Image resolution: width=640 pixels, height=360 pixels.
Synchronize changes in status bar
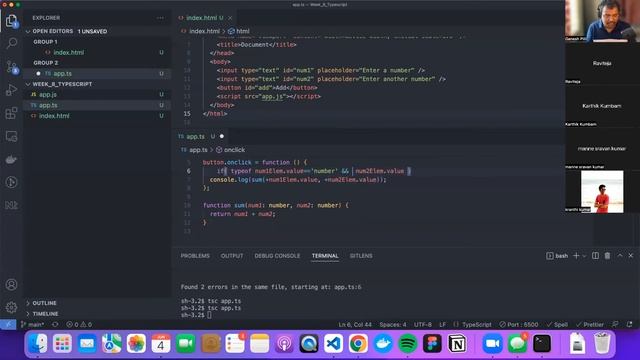coord(55,324)
